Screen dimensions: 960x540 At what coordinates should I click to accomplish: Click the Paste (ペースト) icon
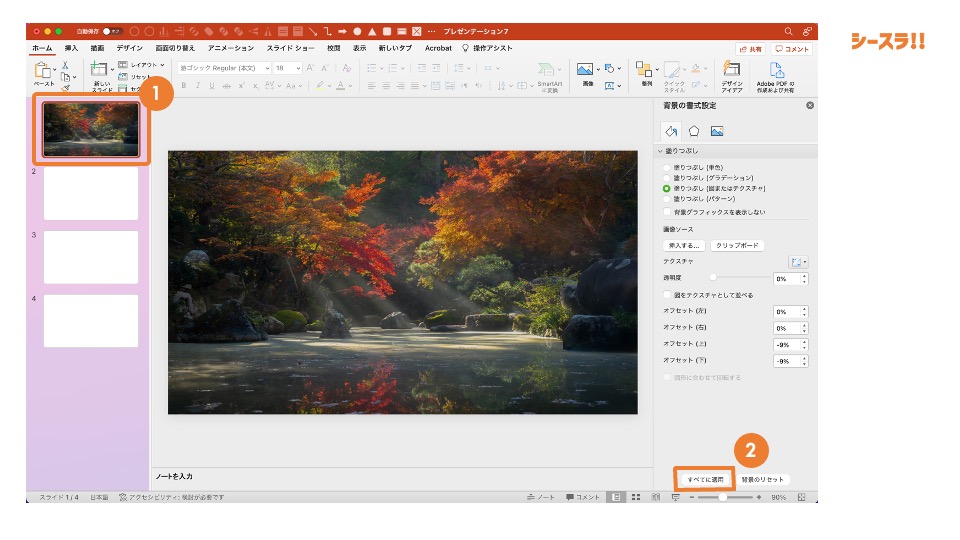pos(44,71)
